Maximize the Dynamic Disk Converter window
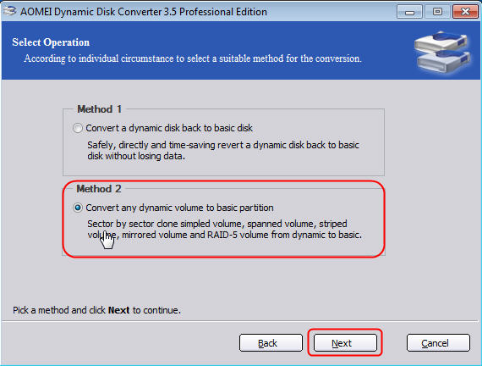Screen dimensions: 483x366 pos(437,12)
